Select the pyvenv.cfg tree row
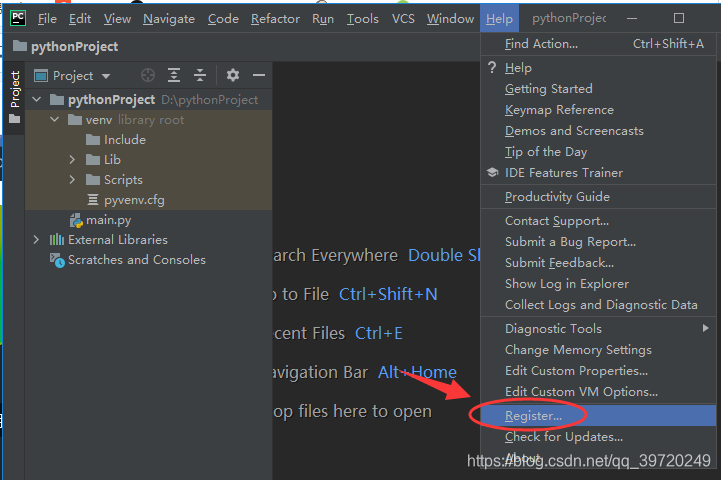 pyautogui.click(x=149, y=200)
